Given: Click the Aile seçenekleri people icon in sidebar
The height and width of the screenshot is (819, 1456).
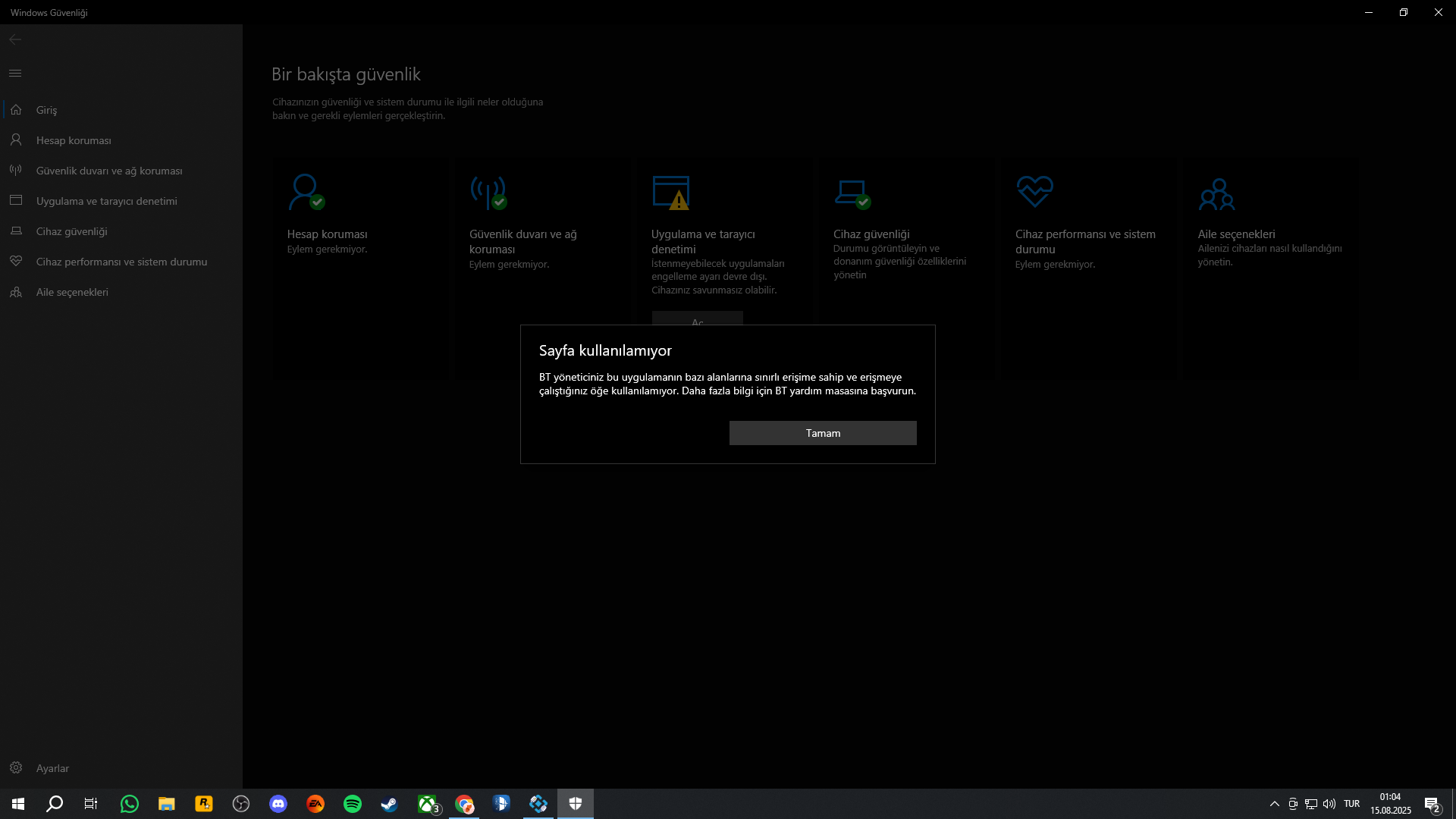Looking at the screenshot, I should click(16, 292).
